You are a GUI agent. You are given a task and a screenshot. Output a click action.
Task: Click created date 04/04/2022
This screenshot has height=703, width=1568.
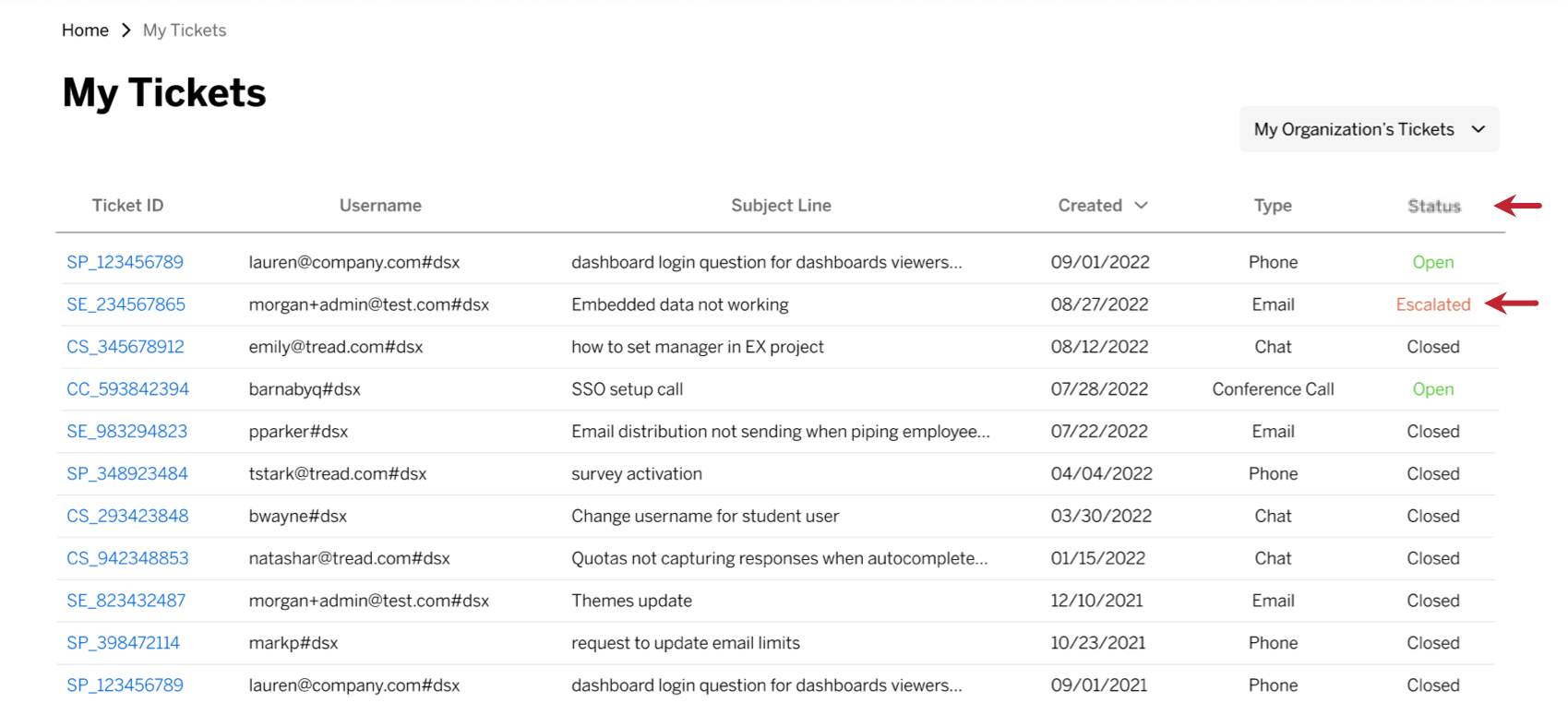click(1102, 474)
